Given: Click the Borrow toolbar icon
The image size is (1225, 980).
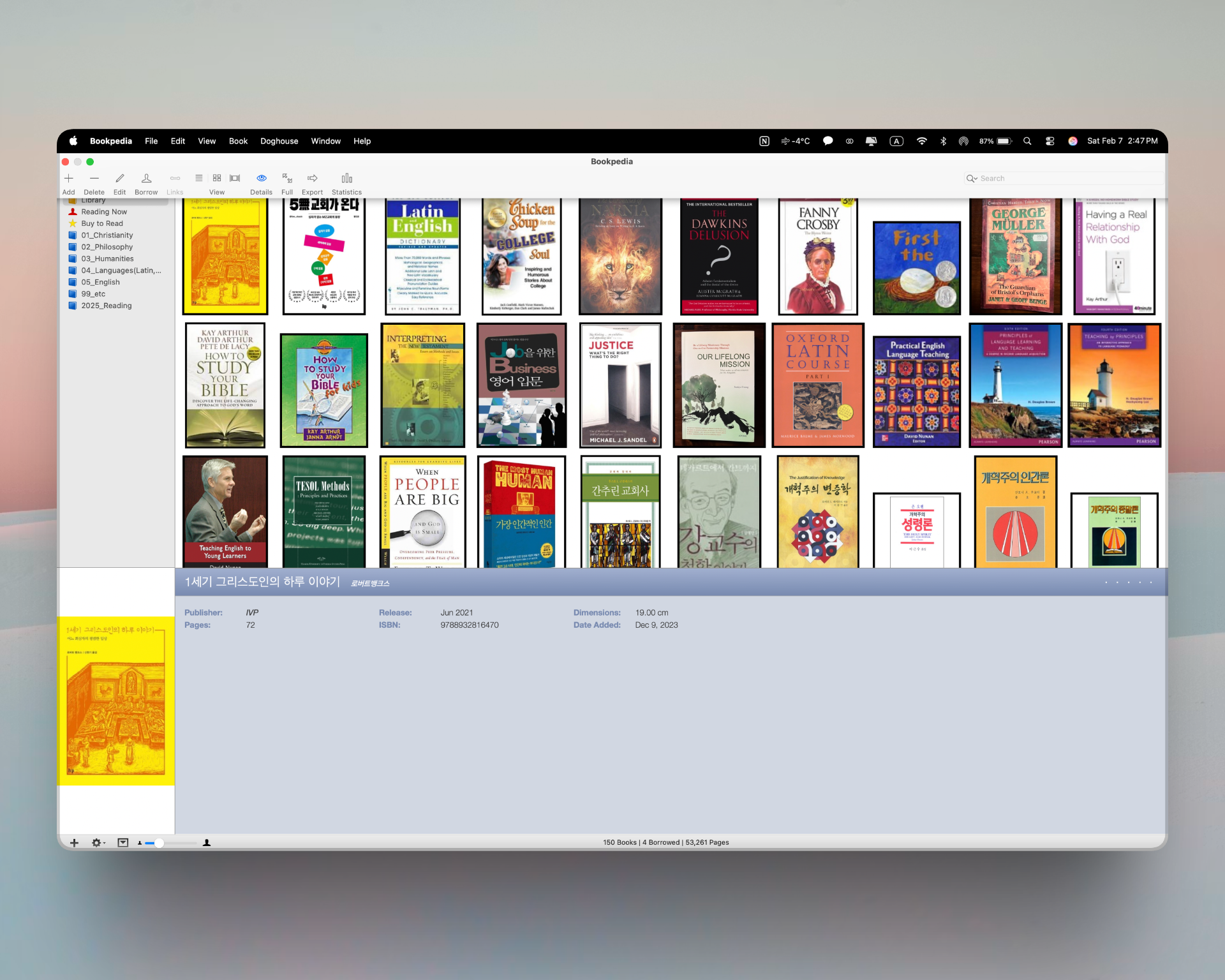Looking at the screenshot, I should click(146, 179).
